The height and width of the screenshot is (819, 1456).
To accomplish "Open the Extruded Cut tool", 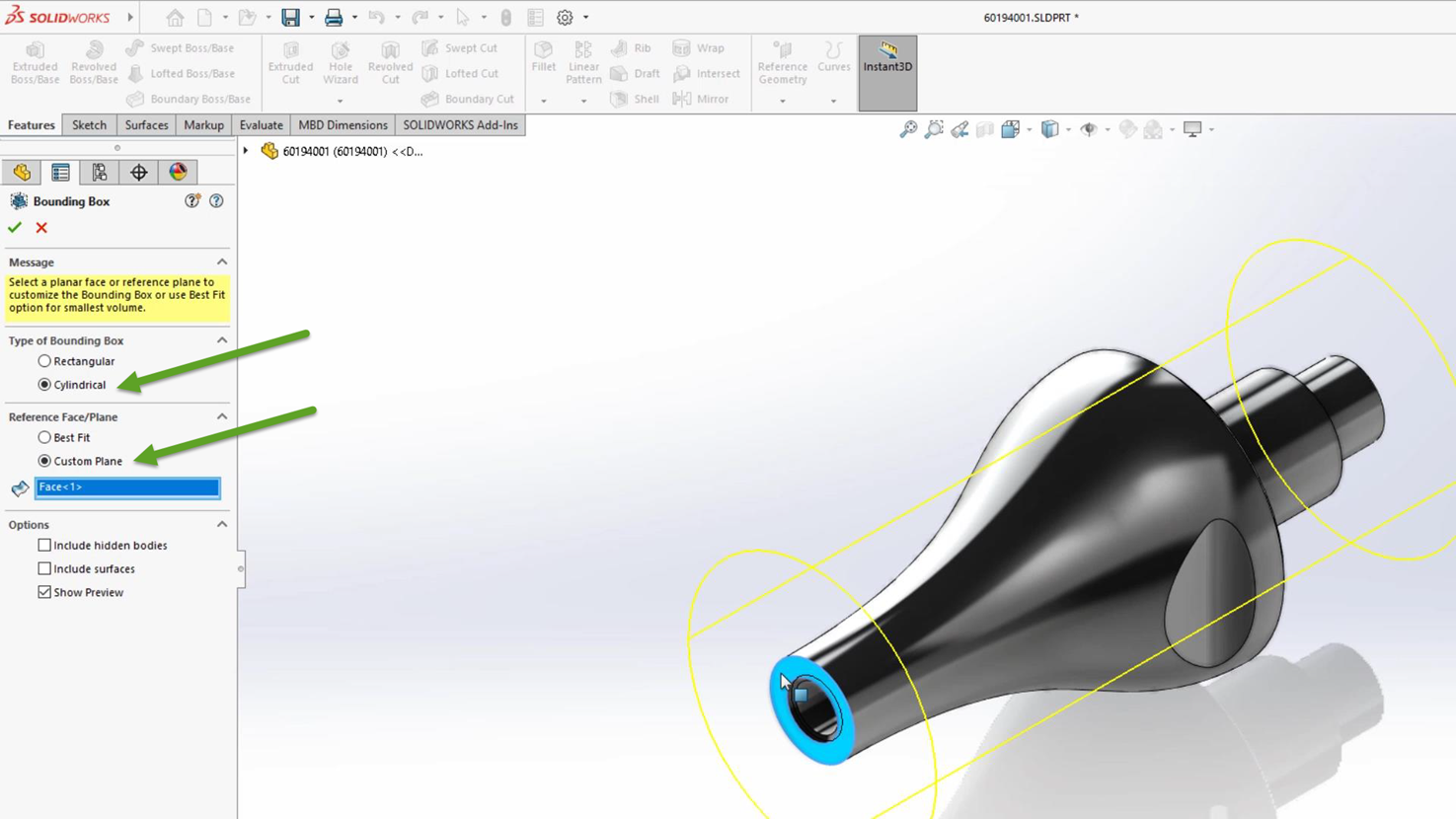I will click(x=290, y=63).
